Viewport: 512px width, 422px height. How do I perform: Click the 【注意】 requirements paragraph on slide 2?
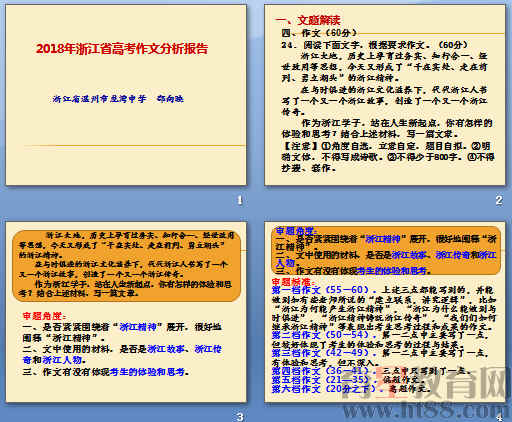pos(388,157)
